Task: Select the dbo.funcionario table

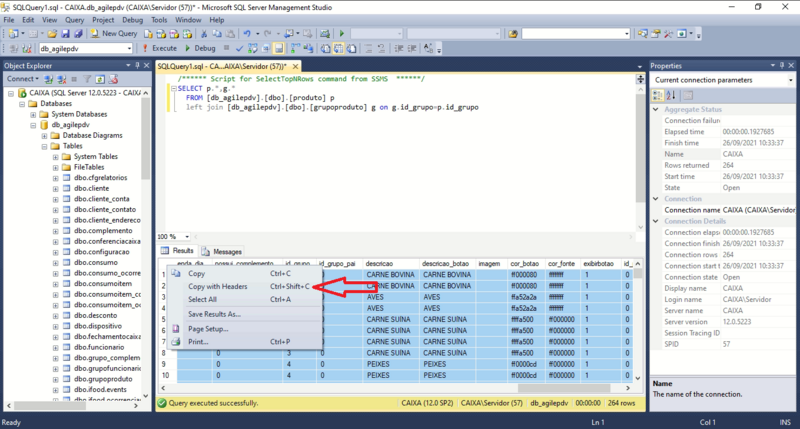Action: (99, 347)
